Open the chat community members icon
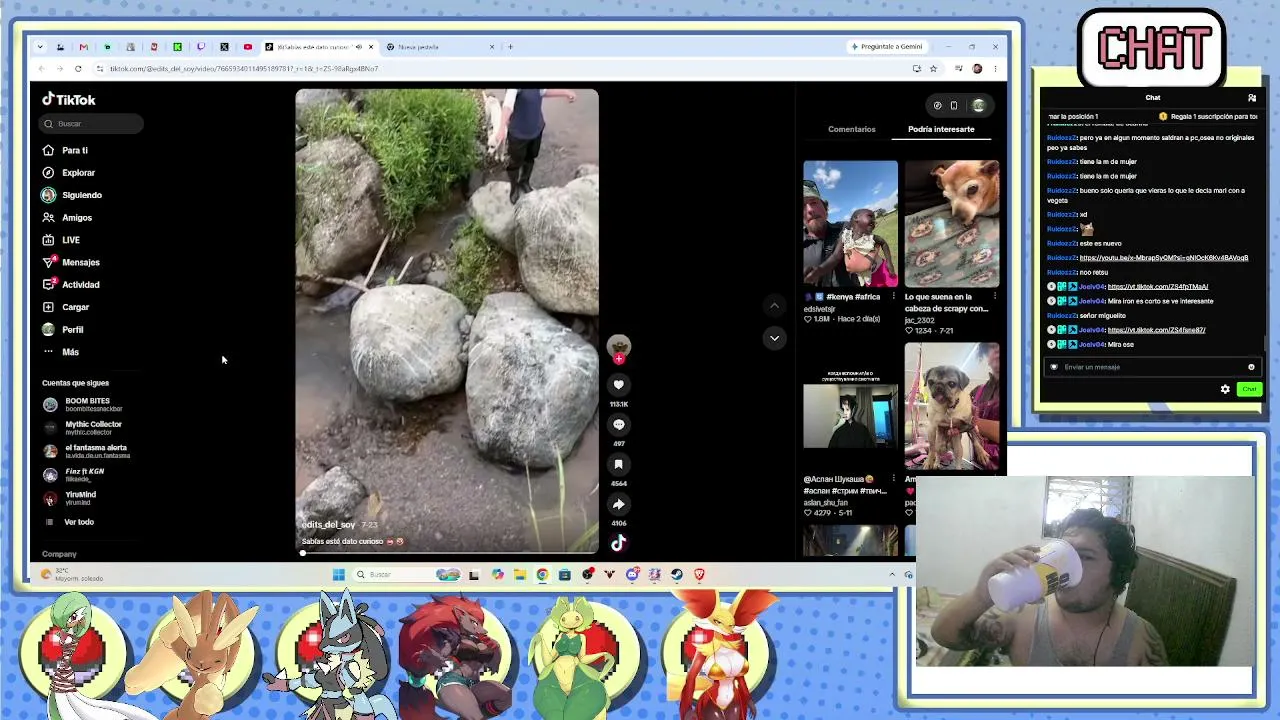This screenshot has height=720, width=1280. [1252, 98]
